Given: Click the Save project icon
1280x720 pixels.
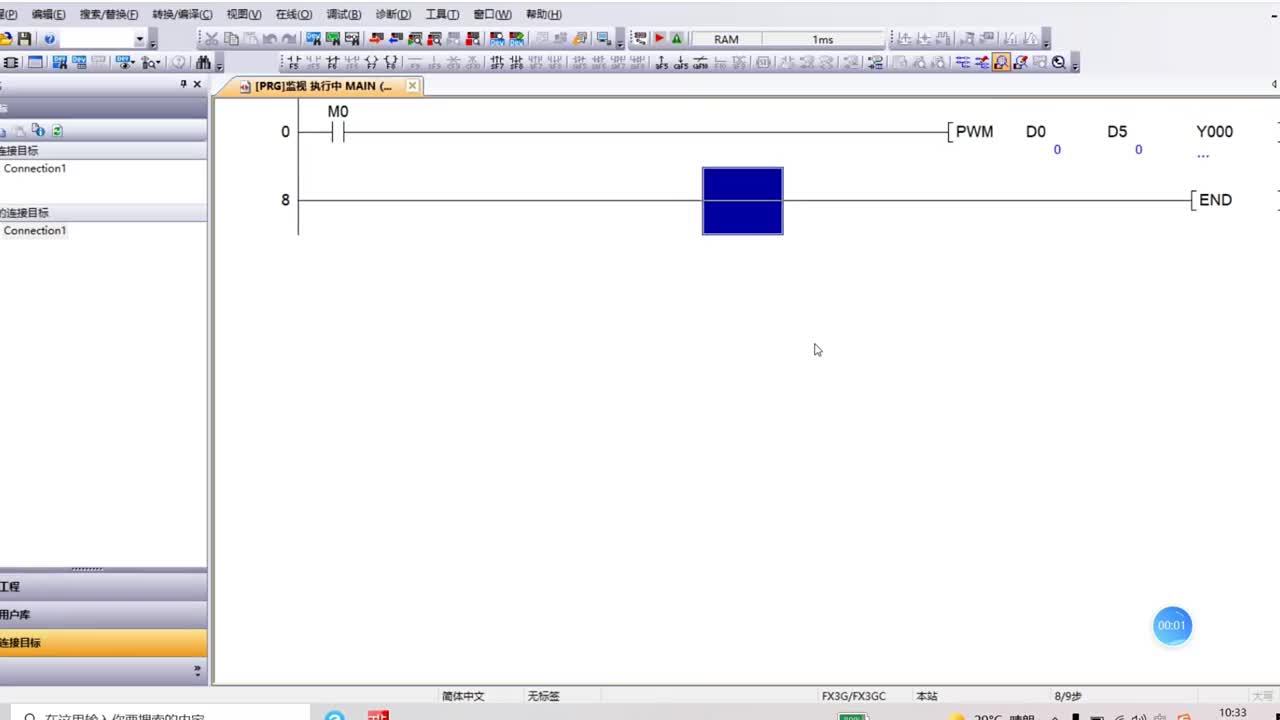Looking at the screenshot, I should point(24,39).
